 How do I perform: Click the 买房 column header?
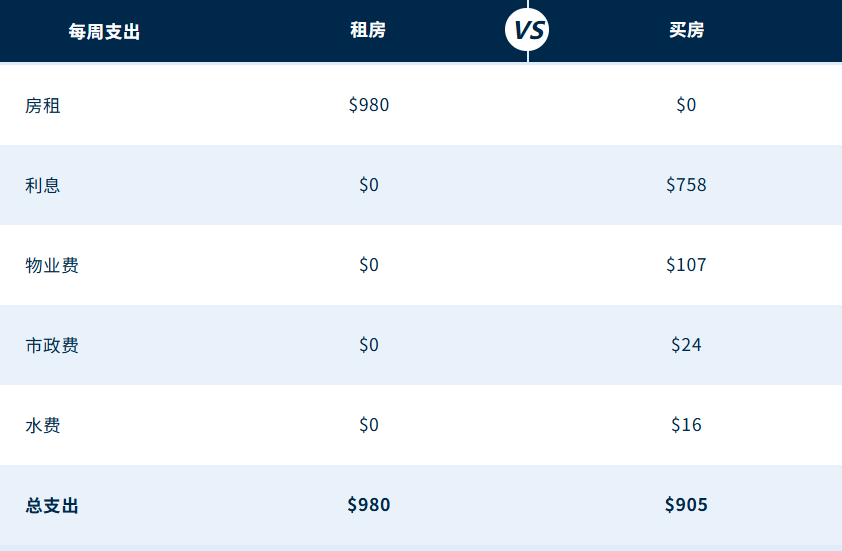coord(686,30)
